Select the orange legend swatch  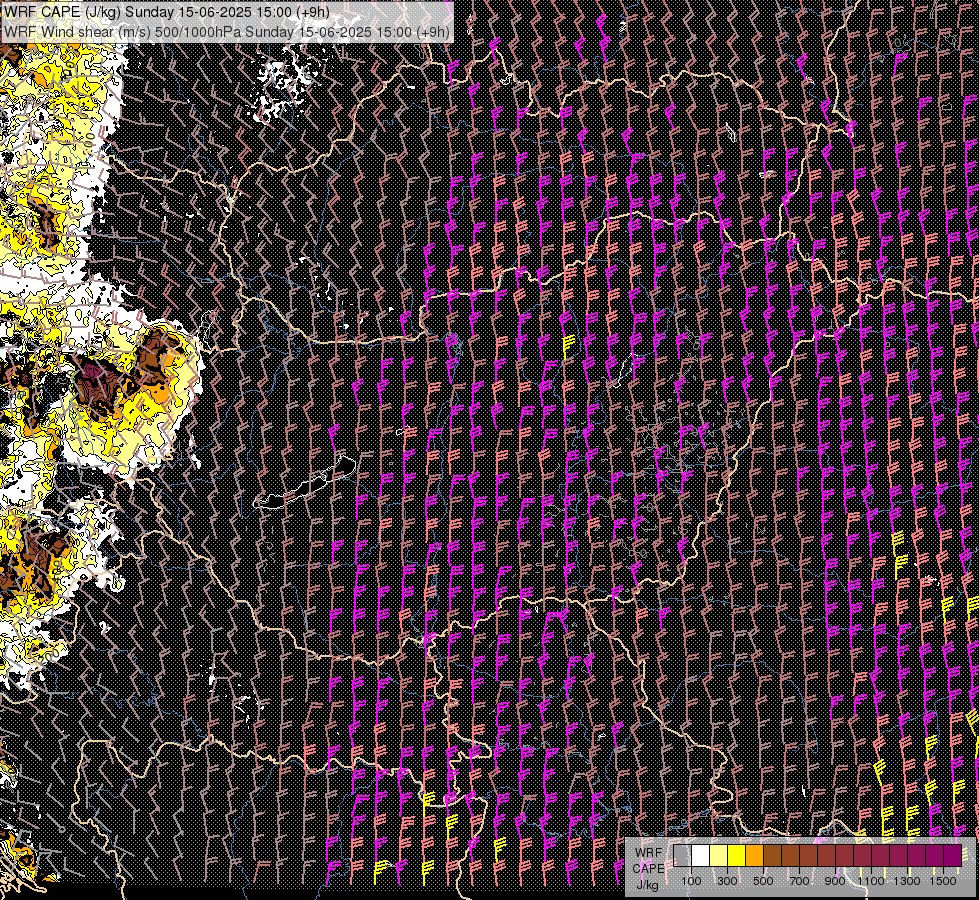(754, 855)
